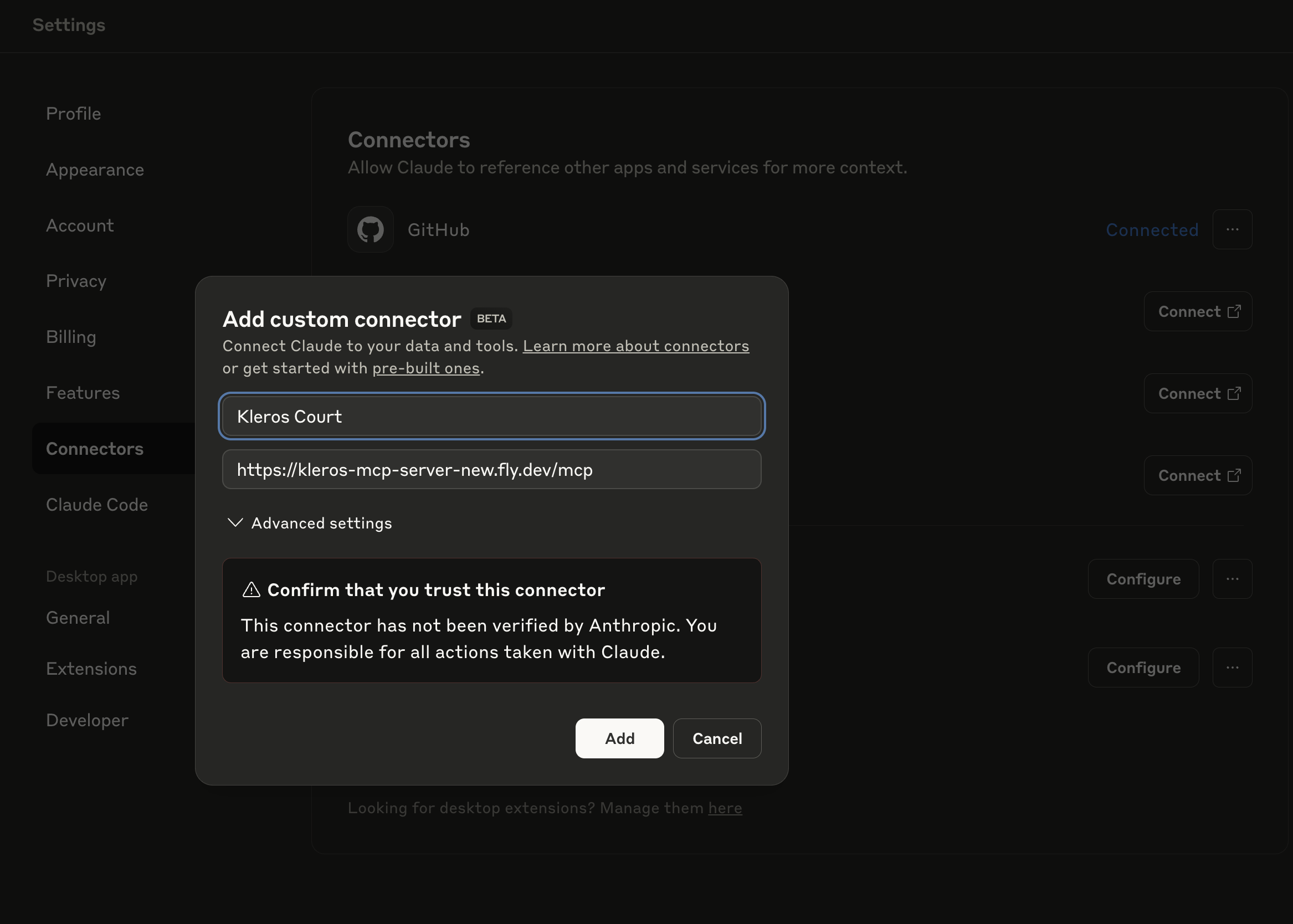Screen dimensions: 1293x924
Task: Open GitHub connector three-dots menu
Action: point(1232,229)
